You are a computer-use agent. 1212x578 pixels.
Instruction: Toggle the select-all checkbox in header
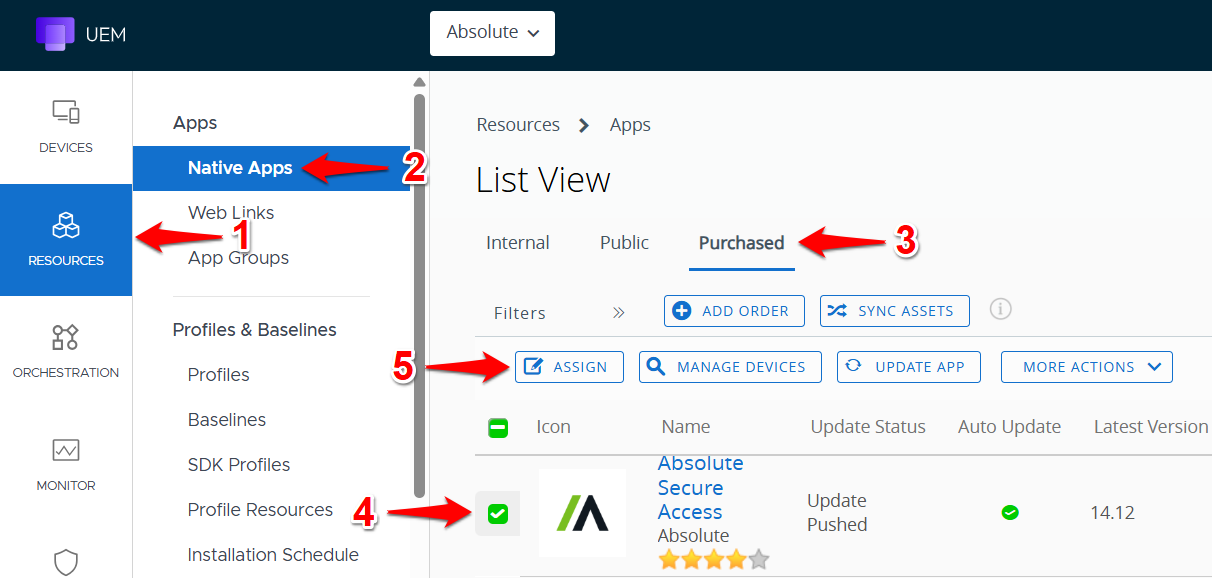pos(498,428)
